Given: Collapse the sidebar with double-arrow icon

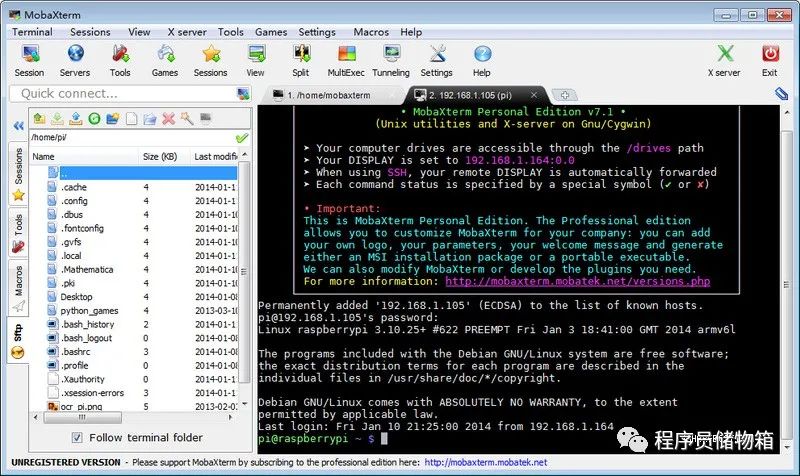Looking at the screenshot, I should point(18,126).
